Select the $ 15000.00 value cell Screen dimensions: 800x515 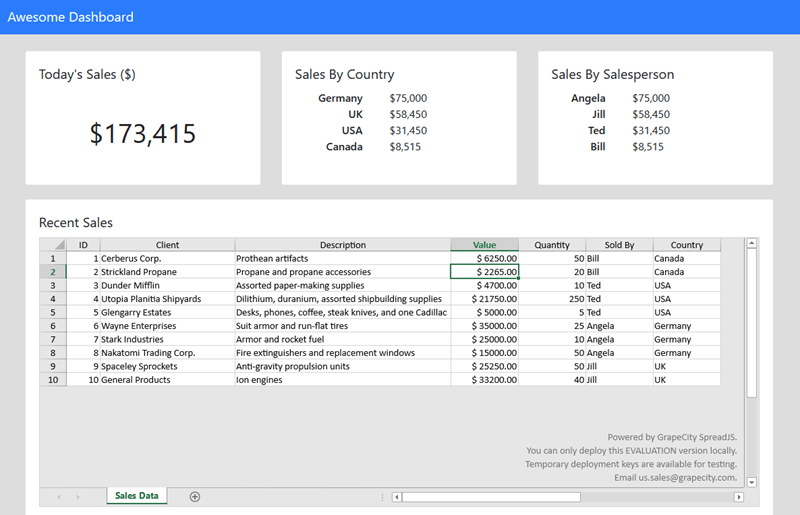[484, 353]
